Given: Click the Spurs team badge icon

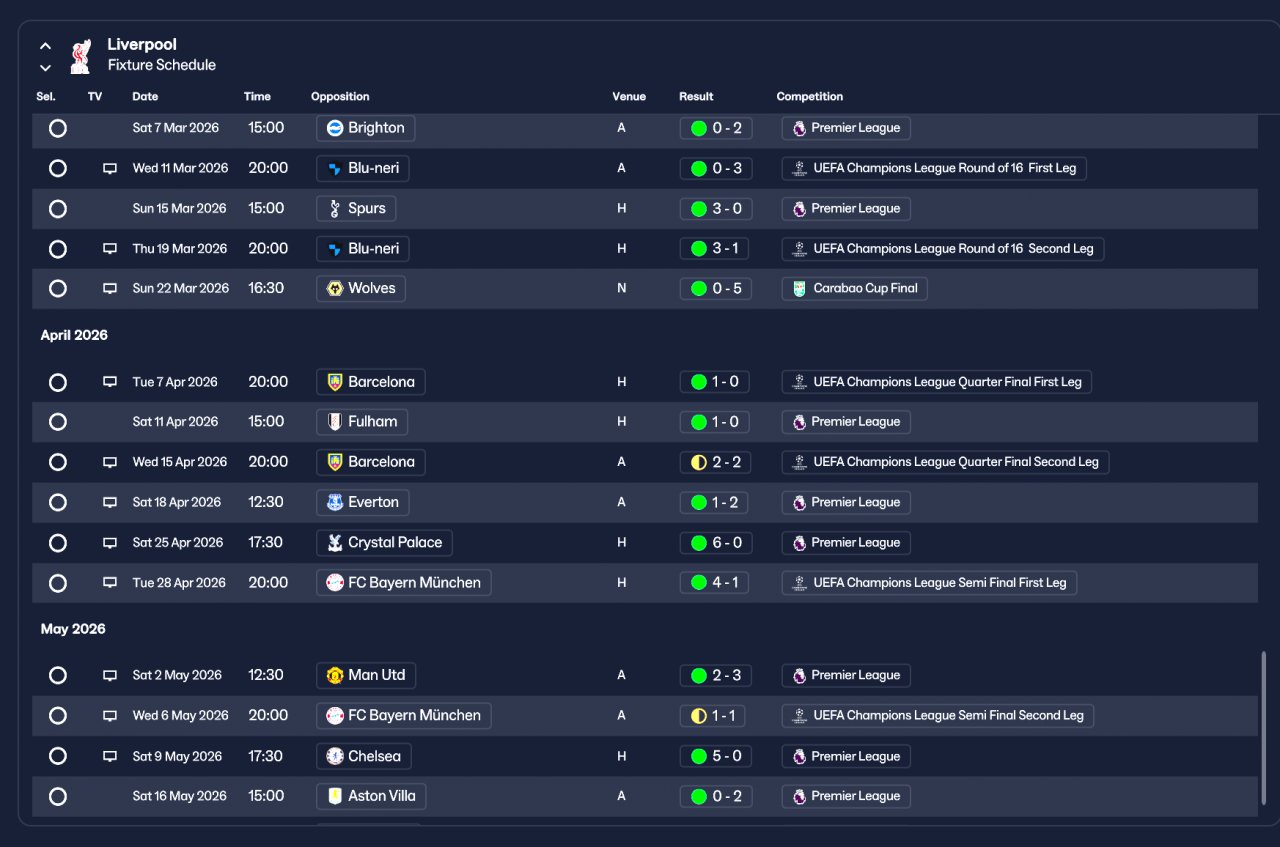Looking at the screenshot, I should [x=335, y=209].
